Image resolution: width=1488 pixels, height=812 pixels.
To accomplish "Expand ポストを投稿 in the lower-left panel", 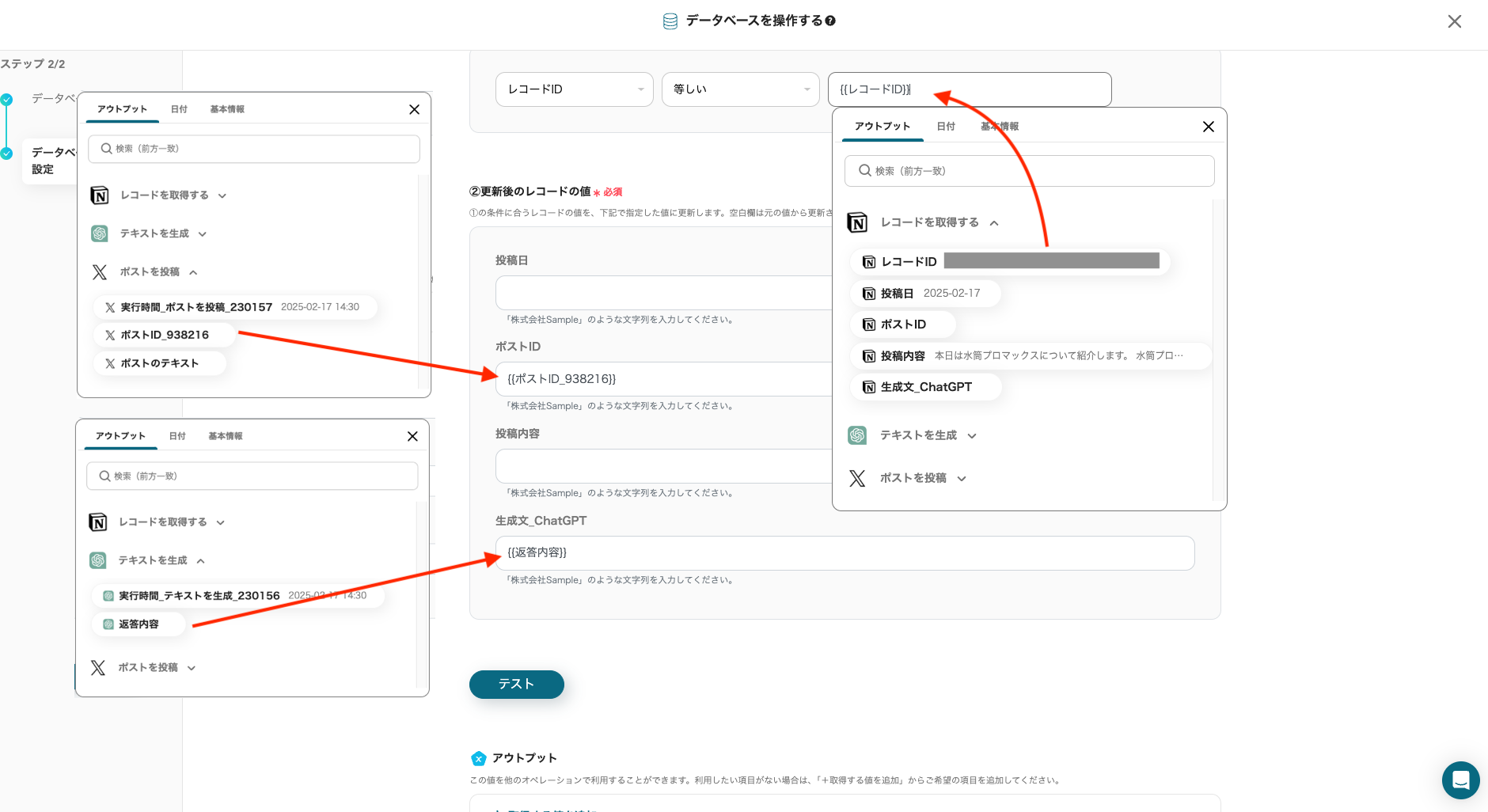I will (x=192, y=668).
